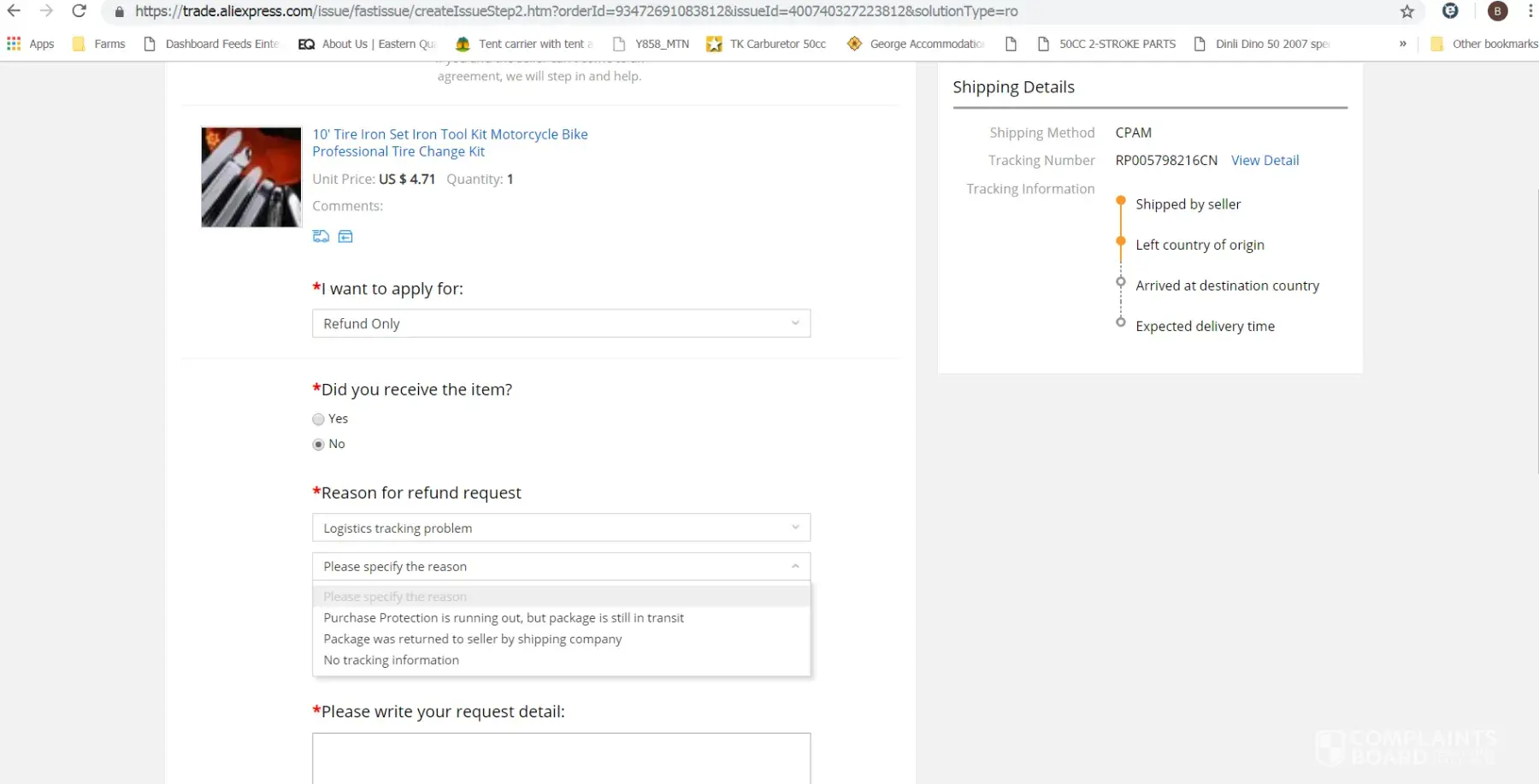
Task: Click the browser back arrow
Action: pyautogui.click(x=15, y=11)
